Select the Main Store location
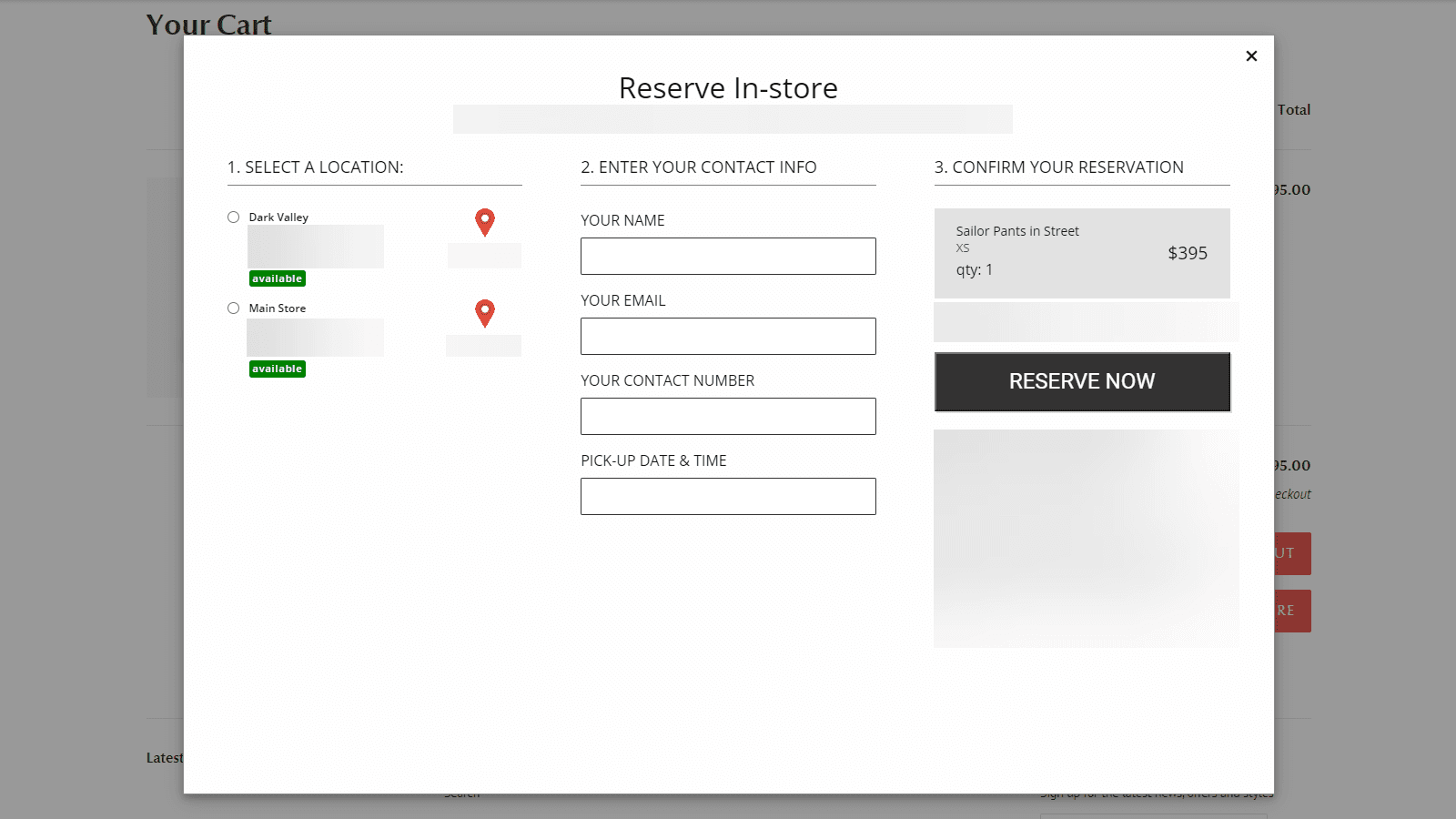 [233, 308]
